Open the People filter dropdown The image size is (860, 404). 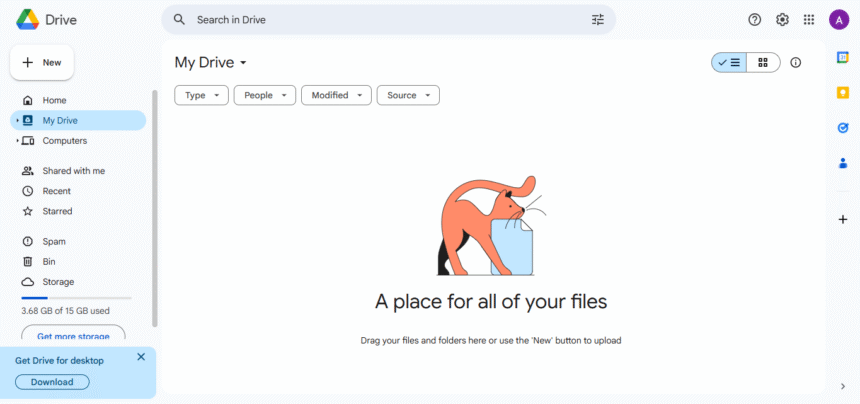click(x=265, y=95)
